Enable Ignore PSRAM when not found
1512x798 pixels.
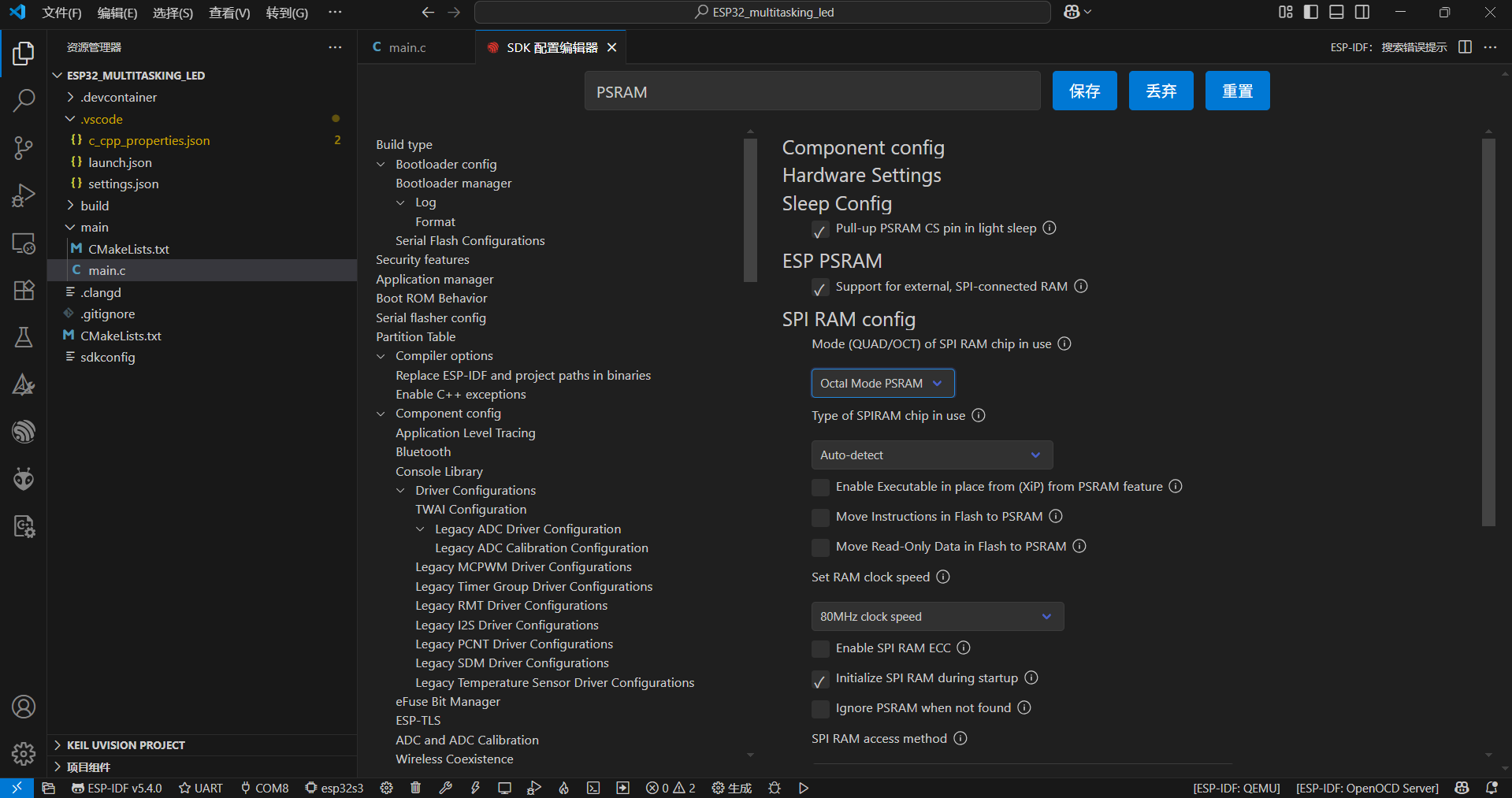coord(820,709)
